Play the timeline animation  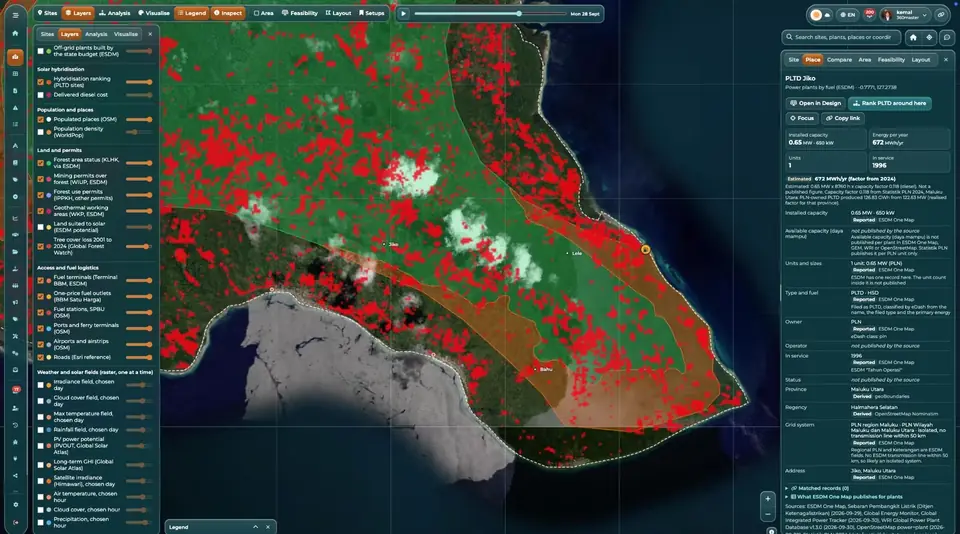click(403, 13)
